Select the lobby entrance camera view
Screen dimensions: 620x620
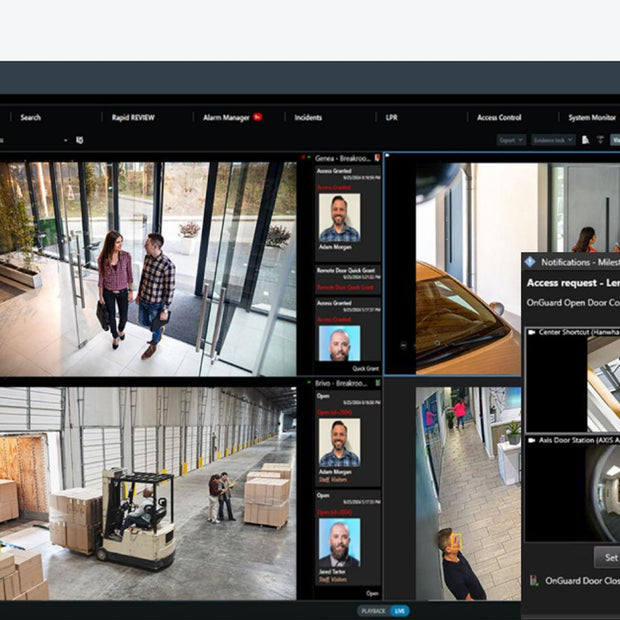[148, 268]
